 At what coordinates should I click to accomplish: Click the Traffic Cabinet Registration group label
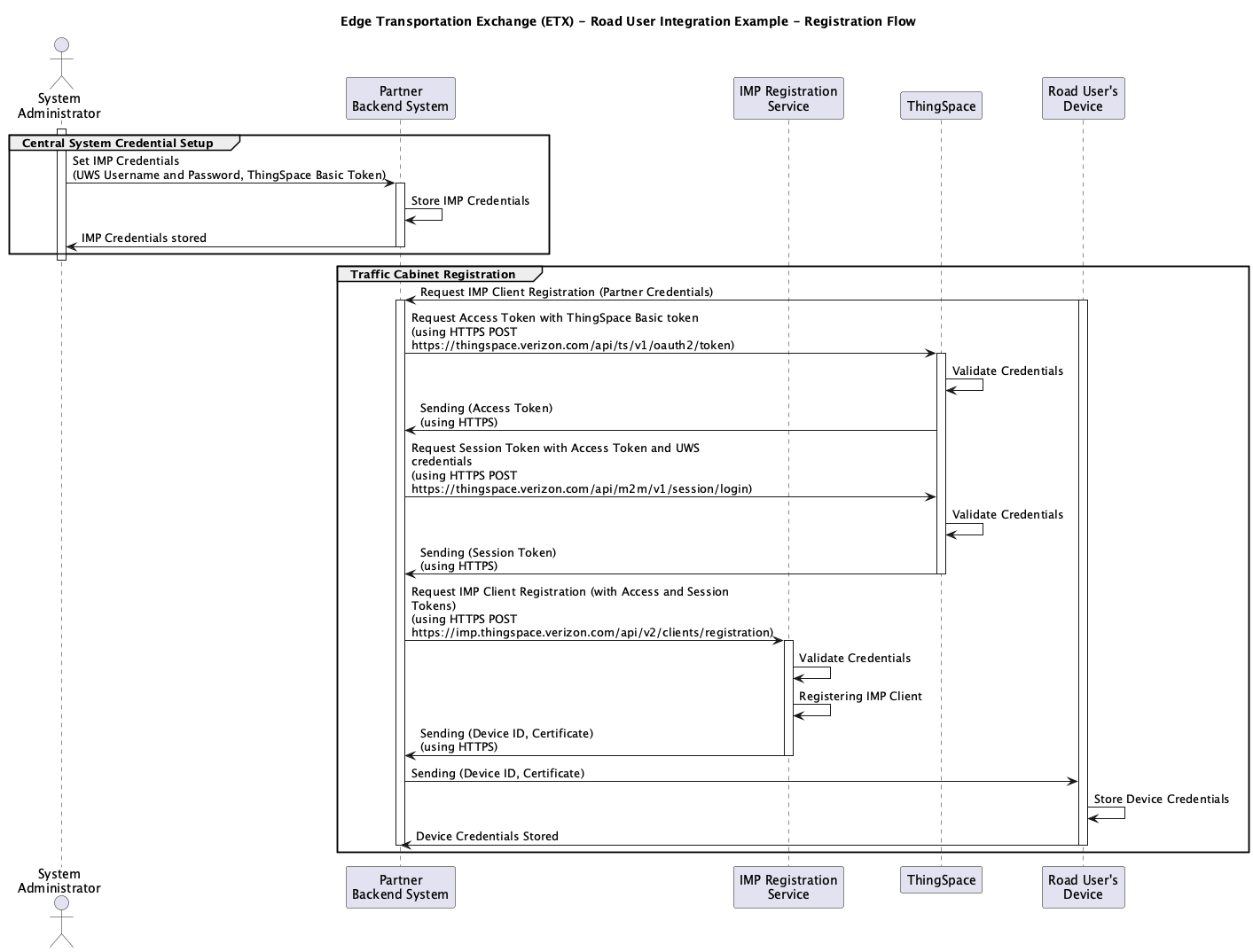coord(433,274)
